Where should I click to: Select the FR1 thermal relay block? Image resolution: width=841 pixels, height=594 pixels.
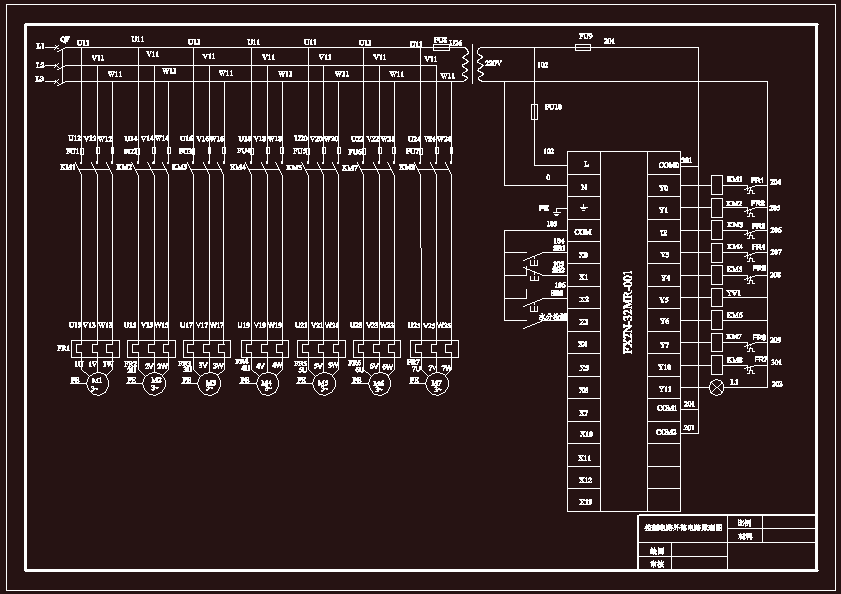click(x=95, y=349)
